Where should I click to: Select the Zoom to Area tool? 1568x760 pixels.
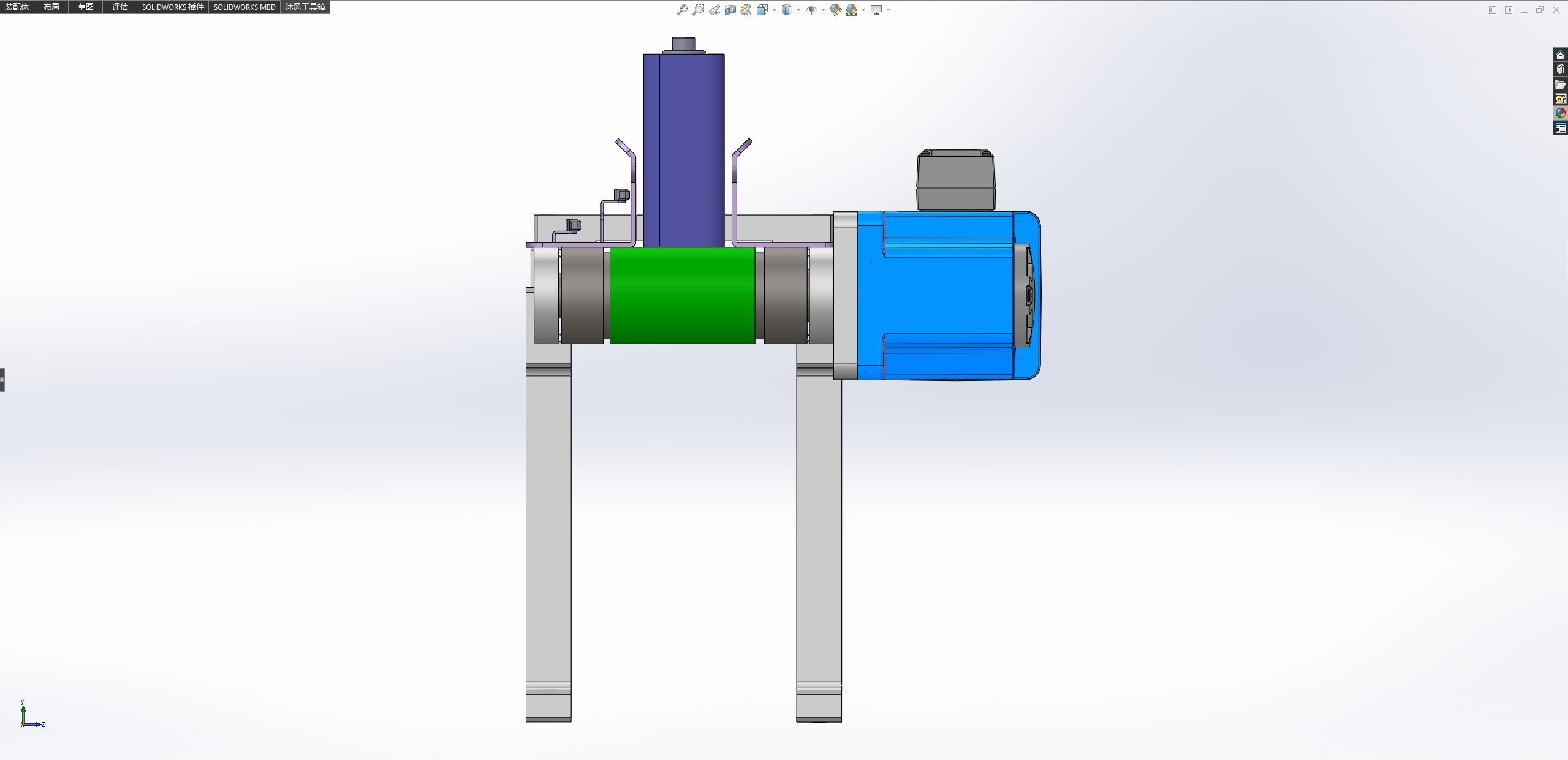698,10
